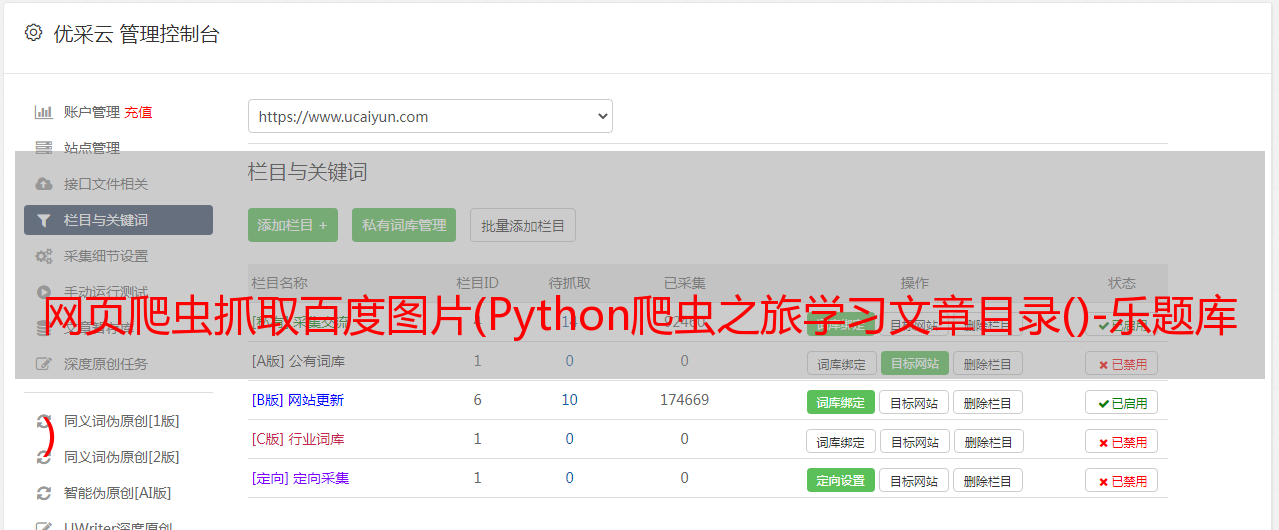The width and height of the screenshot is (1279, 530).
Task: Select the filter icon of 栏目与关键词
Action: coord(44,220)
